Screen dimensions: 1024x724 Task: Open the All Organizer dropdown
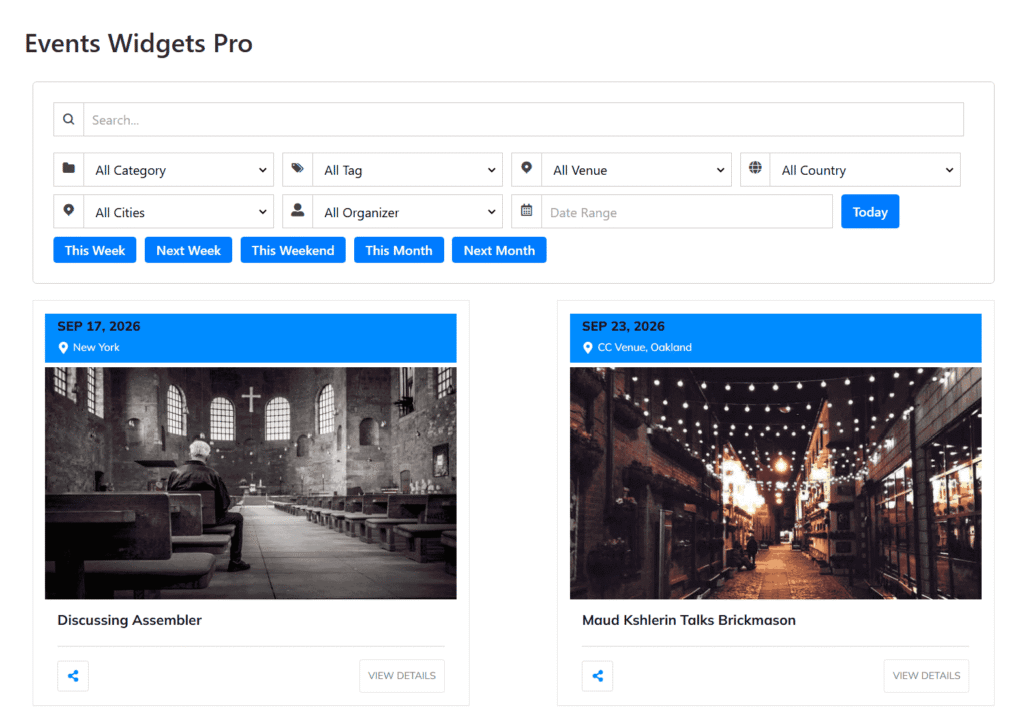[x=408, y=212]
